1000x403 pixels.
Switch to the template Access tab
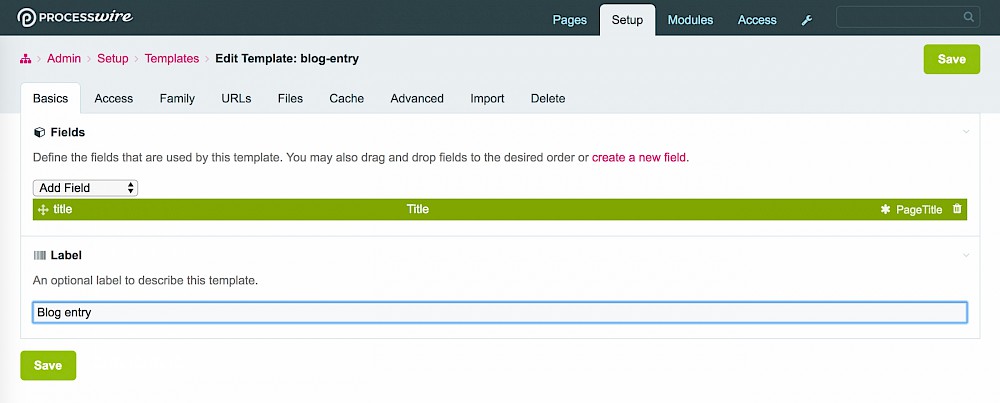114,98
